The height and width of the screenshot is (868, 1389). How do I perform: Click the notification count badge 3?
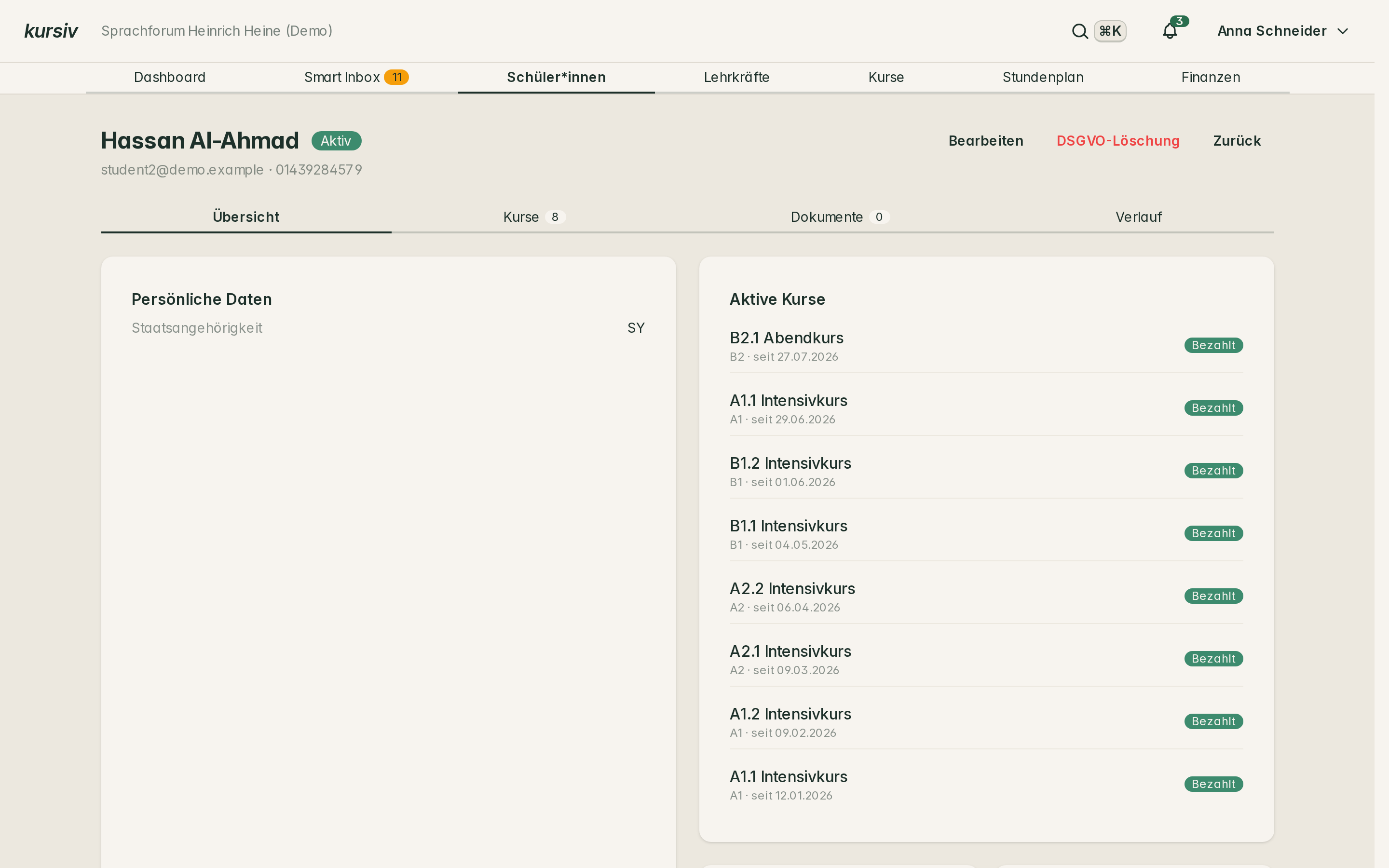pyautogui.click(x=1180, y=21)
